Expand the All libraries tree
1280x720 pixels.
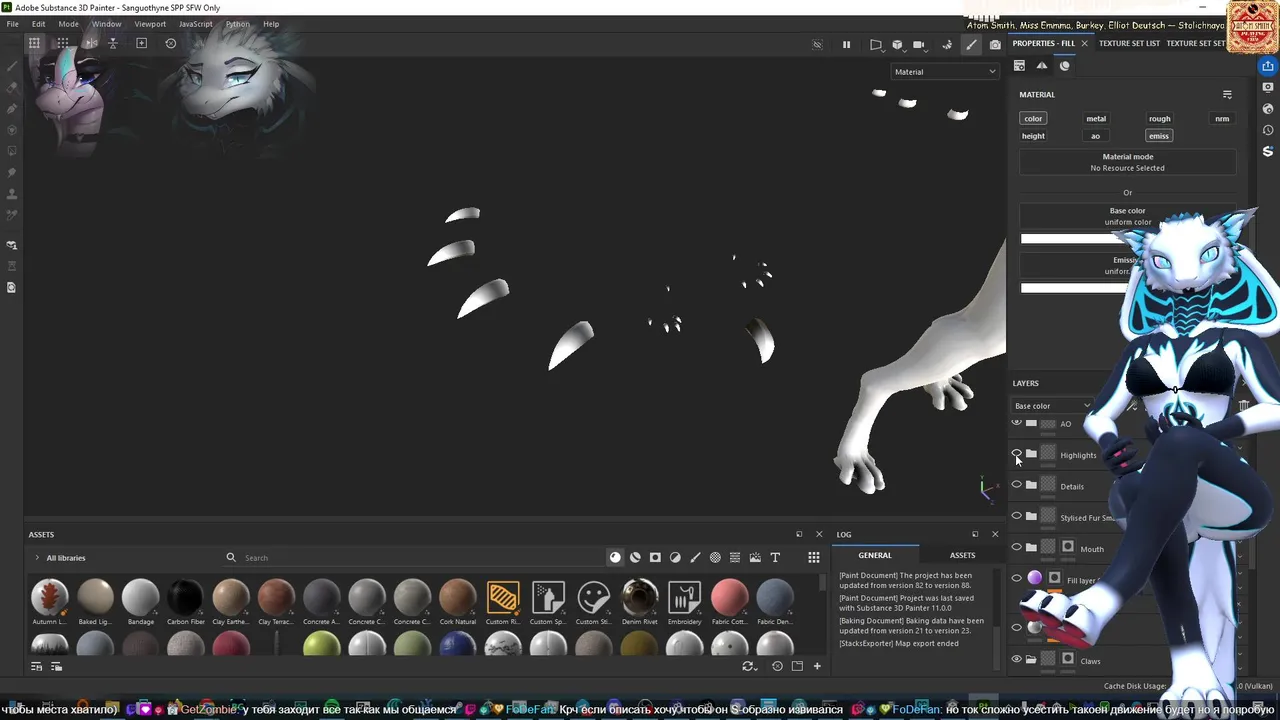[x=37, y=558]
